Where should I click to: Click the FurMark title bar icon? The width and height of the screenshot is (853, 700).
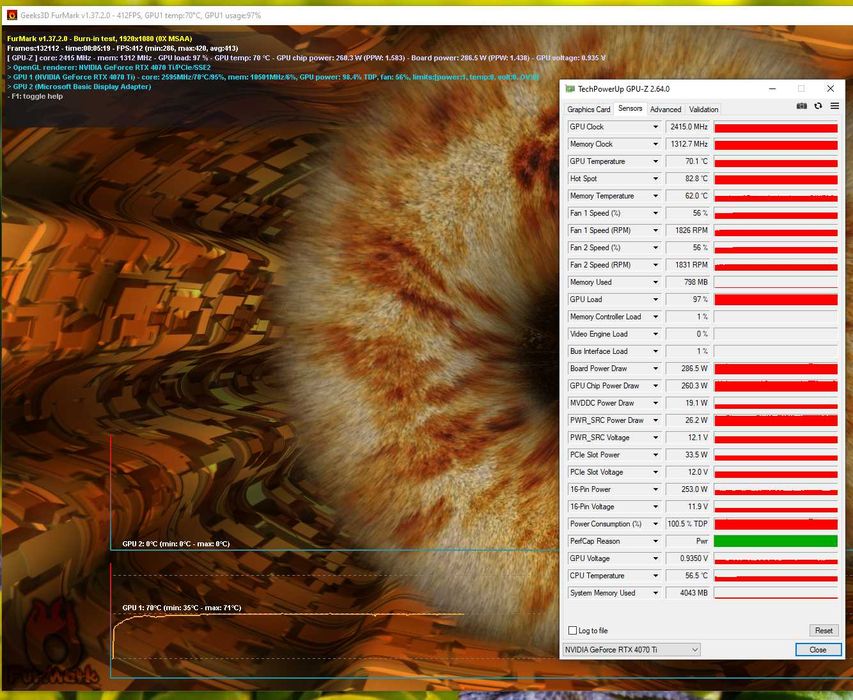11,15
